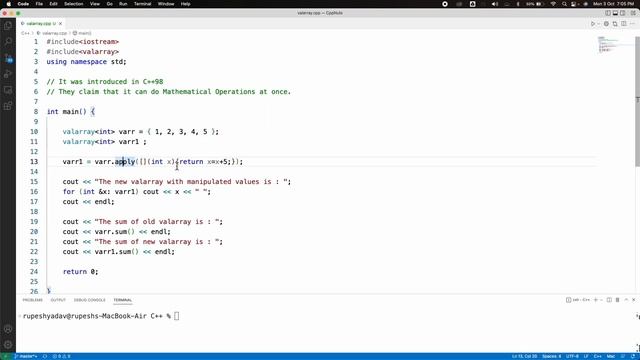Open notifications bell in status bar
Screen dimensions: 640x360
click(x=633, y=356)
